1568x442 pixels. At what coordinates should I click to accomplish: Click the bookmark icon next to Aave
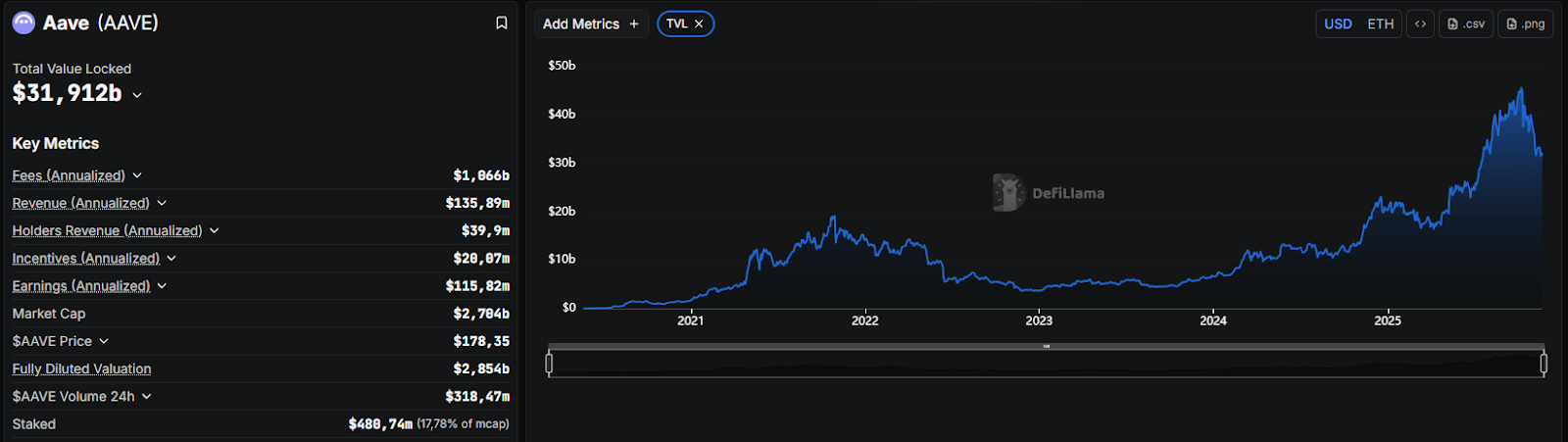(x=502, y=23)
